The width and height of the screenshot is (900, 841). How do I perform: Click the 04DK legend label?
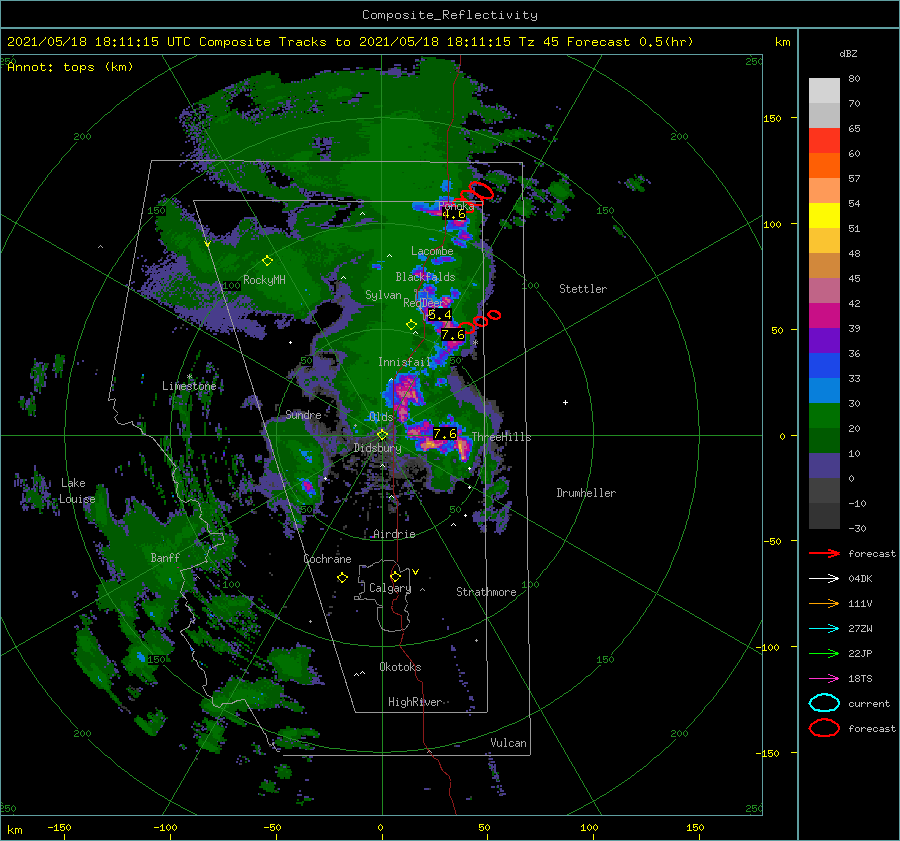click(860, 579)
